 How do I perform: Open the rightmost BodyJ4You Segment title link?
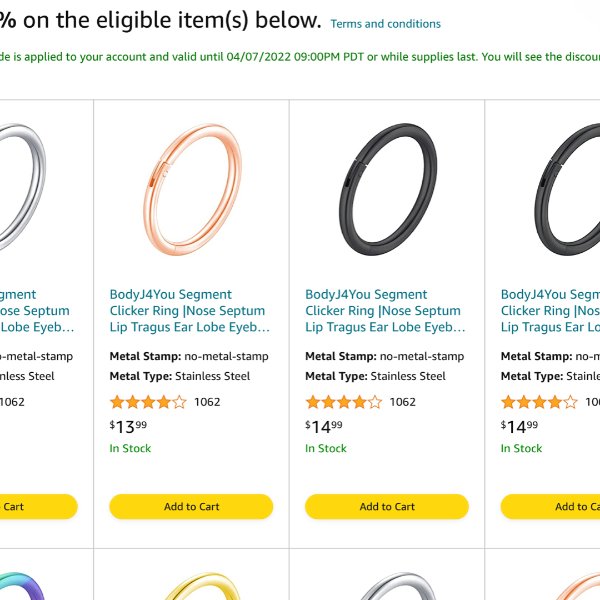550,311
